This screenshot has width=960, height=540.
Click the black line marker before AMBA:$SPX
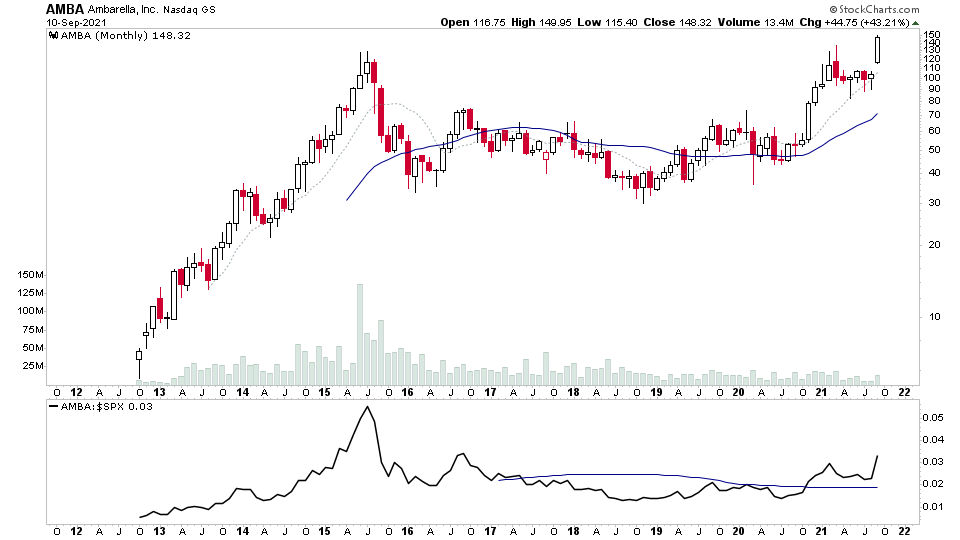(53, 407)
